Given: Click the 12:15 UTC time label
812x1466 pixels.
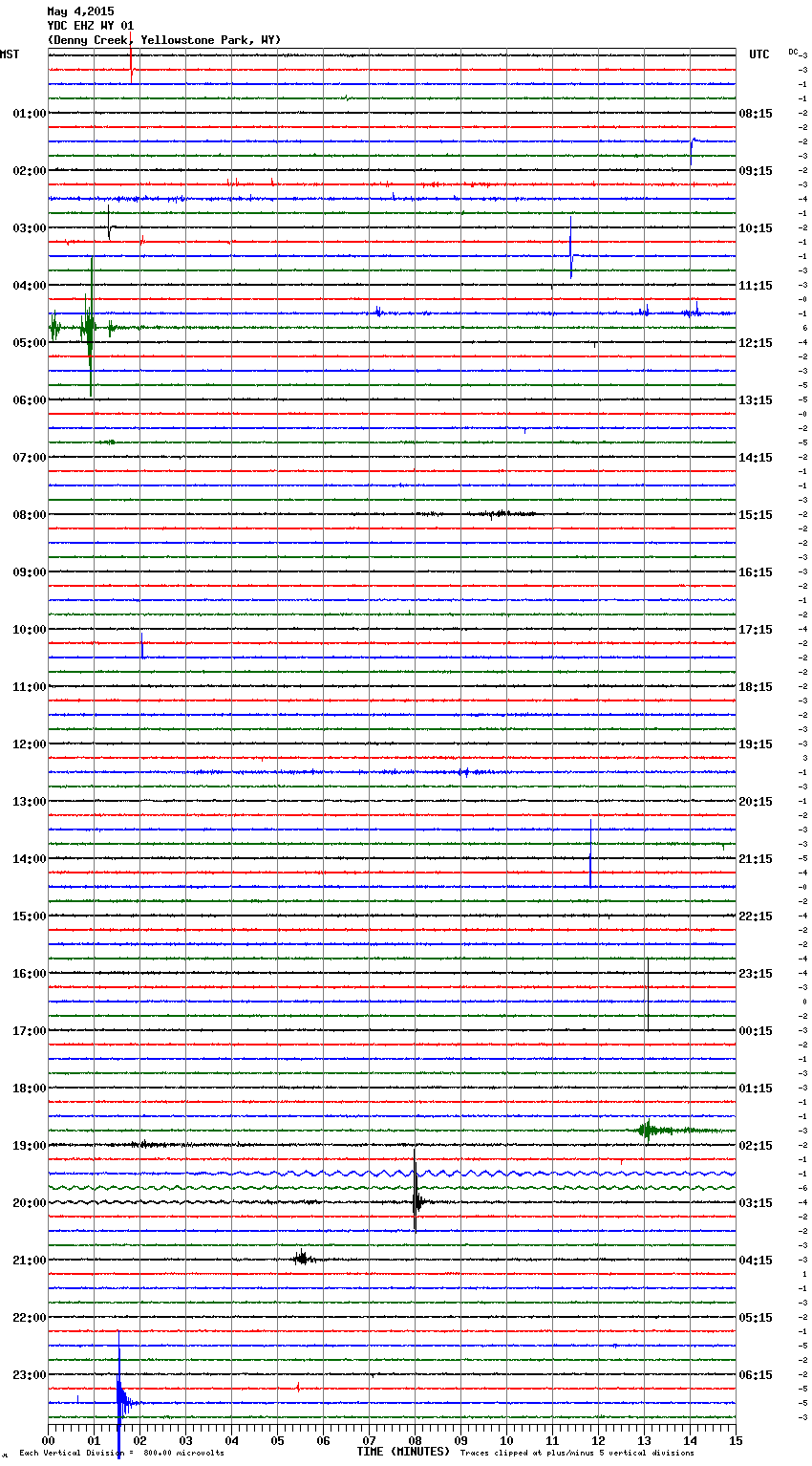Looking at the screenshot, I should point(756,343).
